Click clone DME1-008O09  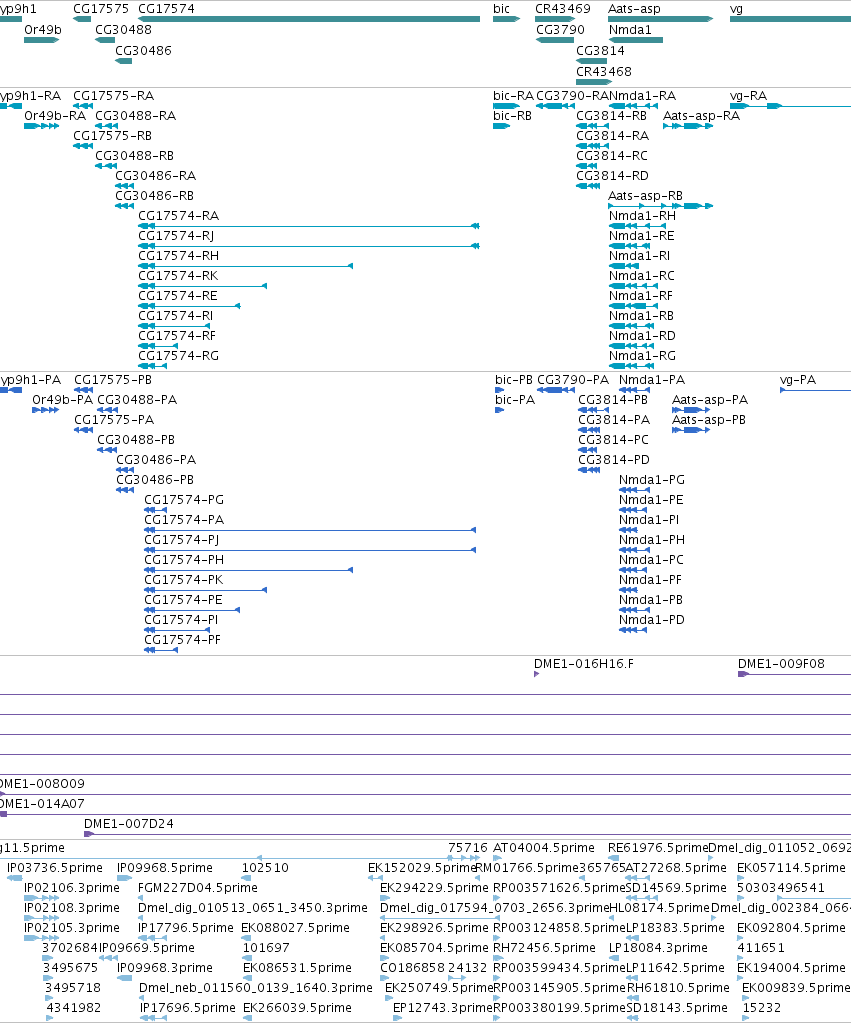426,794
